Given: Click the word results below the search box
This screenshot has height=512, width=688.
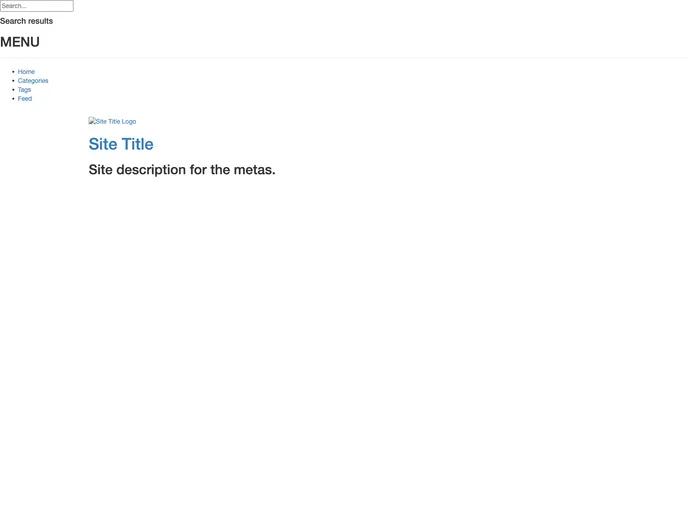Looking at the screenshot, I should tap(40, 21).
